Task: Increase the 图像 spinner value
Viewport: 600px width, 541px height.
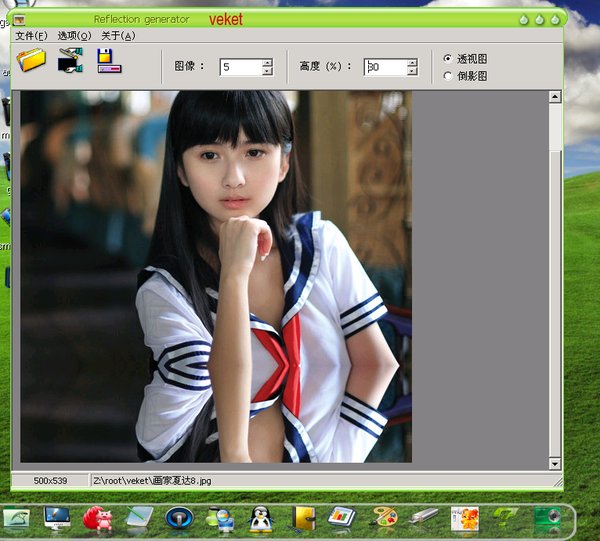Action: coord(267,63)
